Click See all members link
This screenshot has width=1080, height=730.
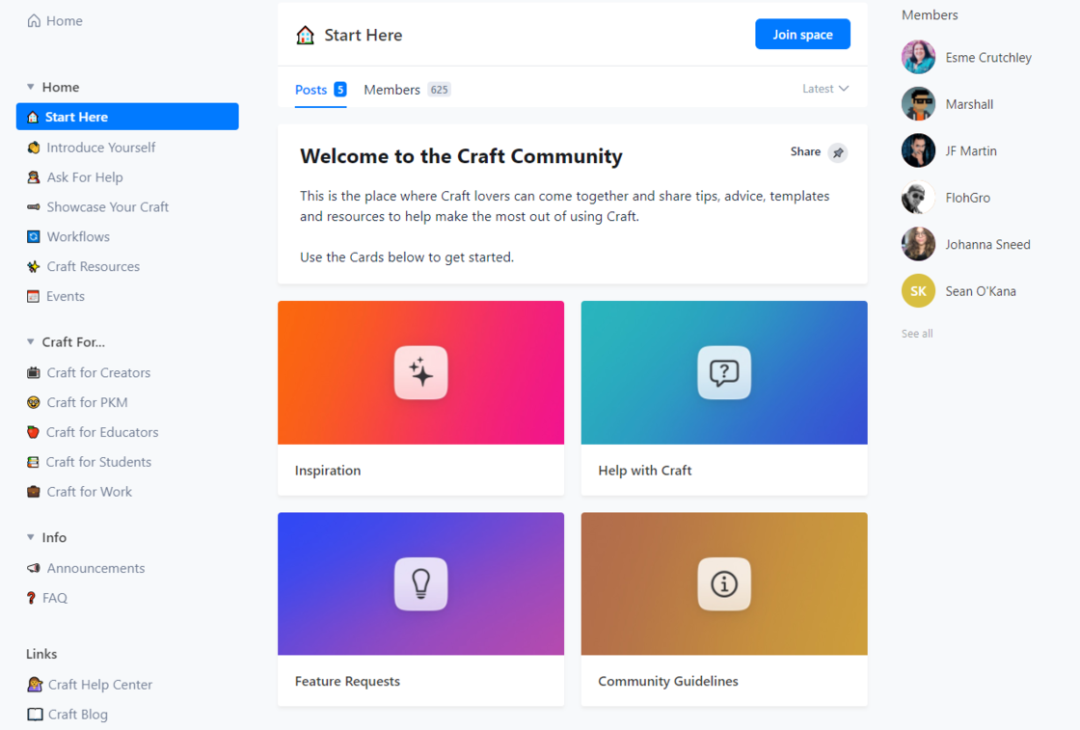pos(917,333)
